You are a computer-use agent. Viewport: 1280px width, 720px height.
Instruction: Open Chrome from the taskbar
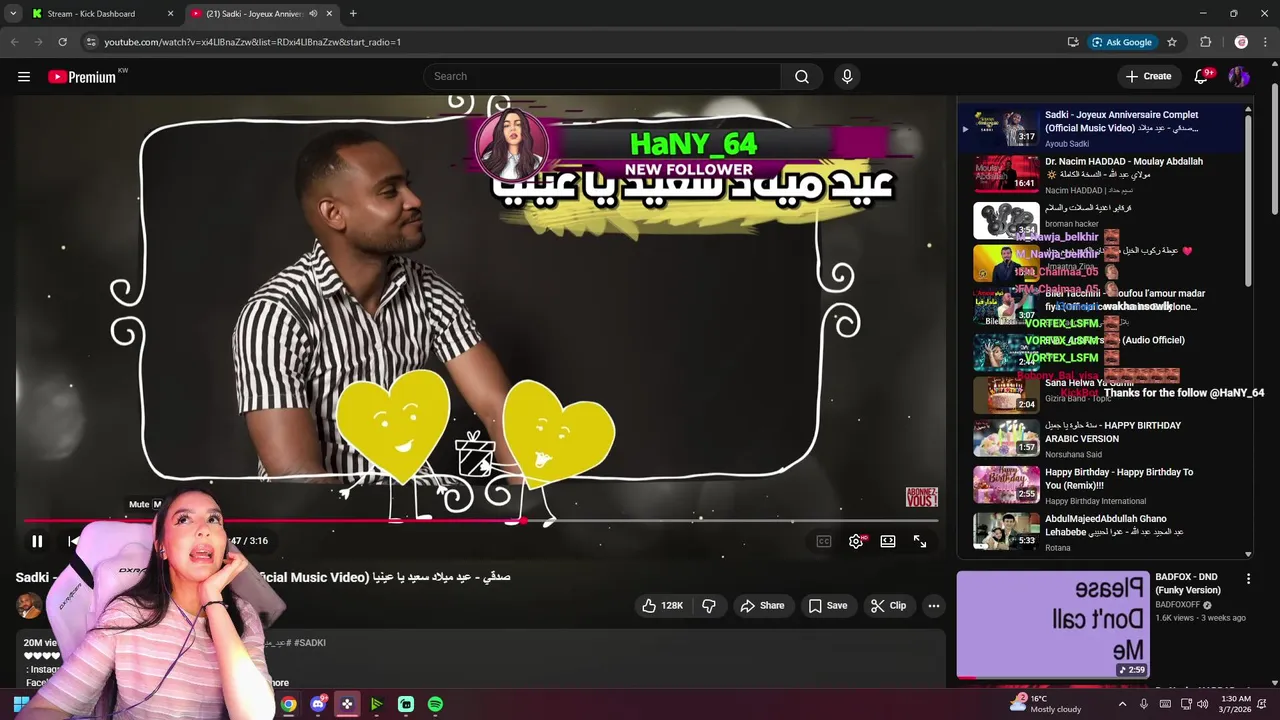pyautogui.click(x=288, y=704)
